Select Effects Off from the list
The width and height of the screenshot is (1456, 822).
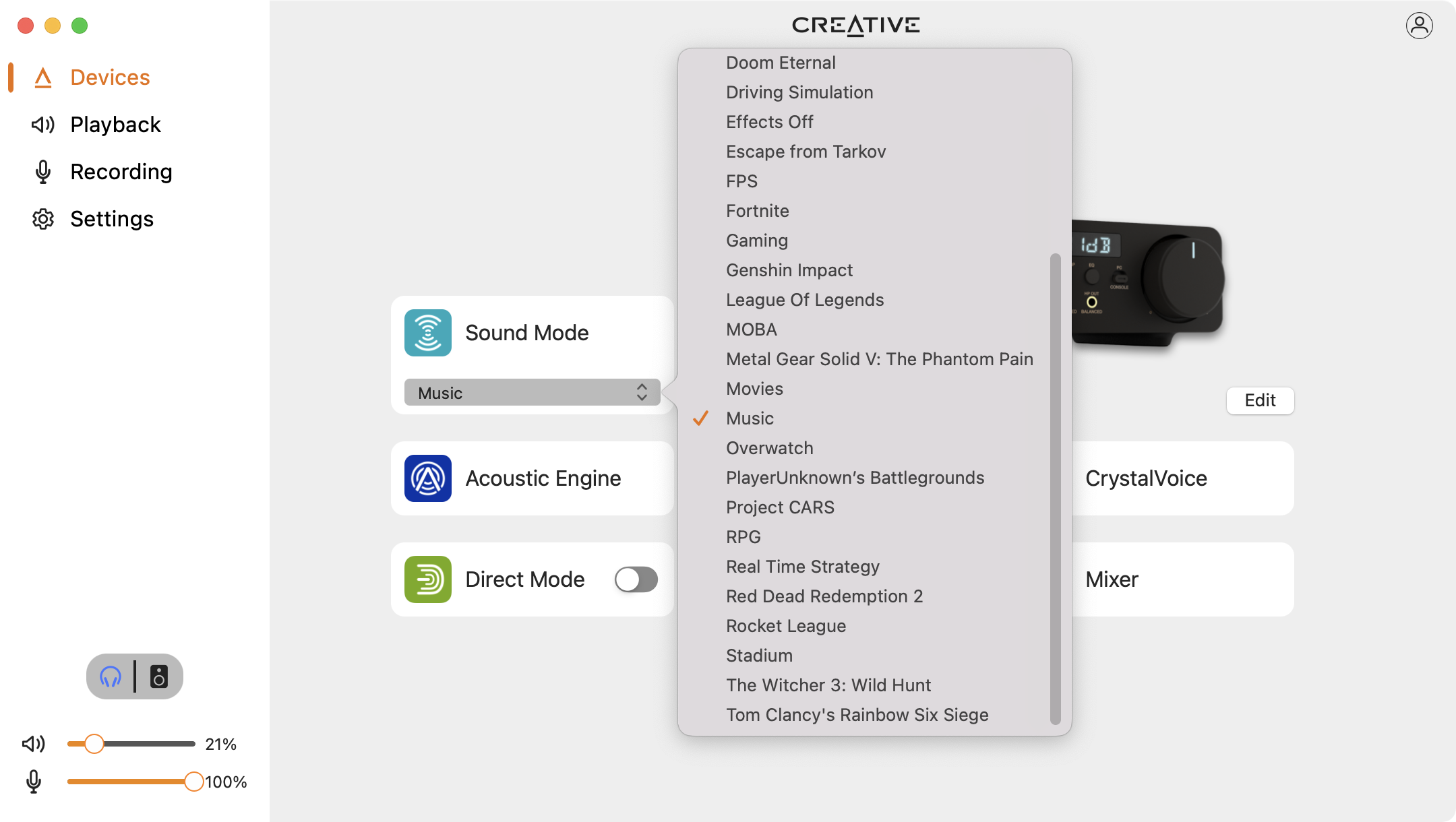click(769, 122)
